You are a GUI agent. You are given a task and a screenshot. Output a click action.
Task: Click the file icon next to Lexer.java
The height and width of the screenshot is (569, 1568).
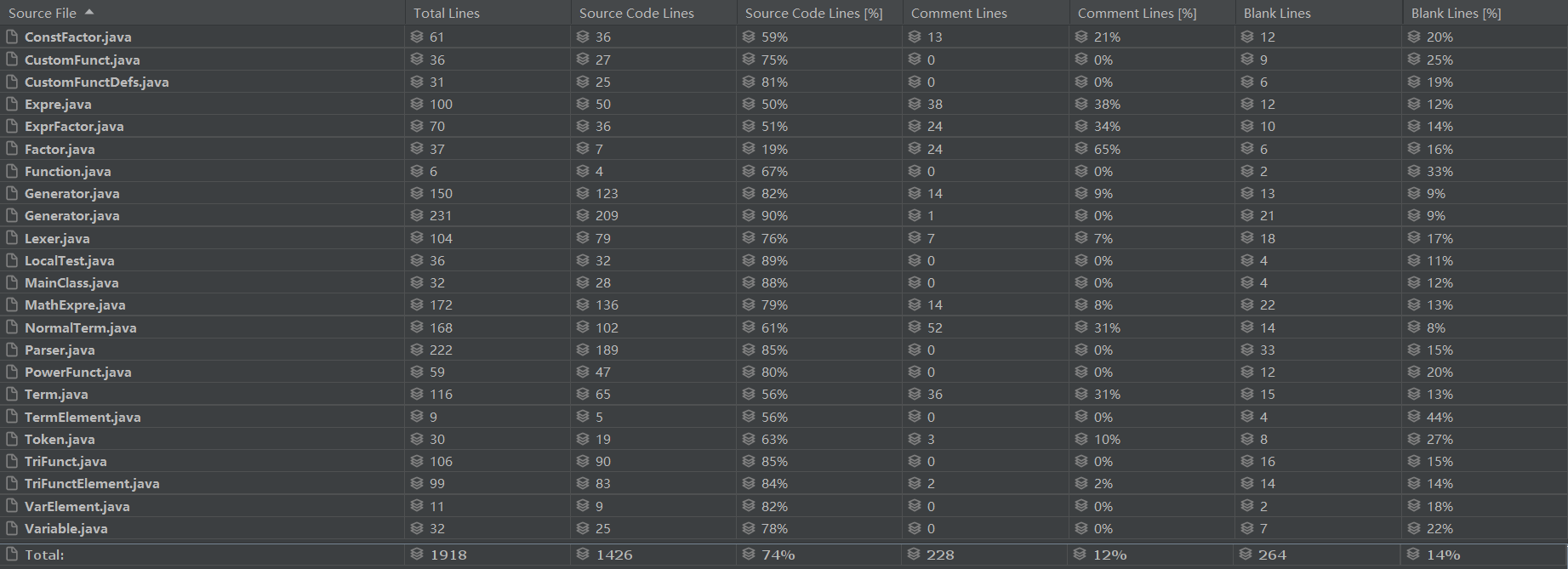click(11, 238)
